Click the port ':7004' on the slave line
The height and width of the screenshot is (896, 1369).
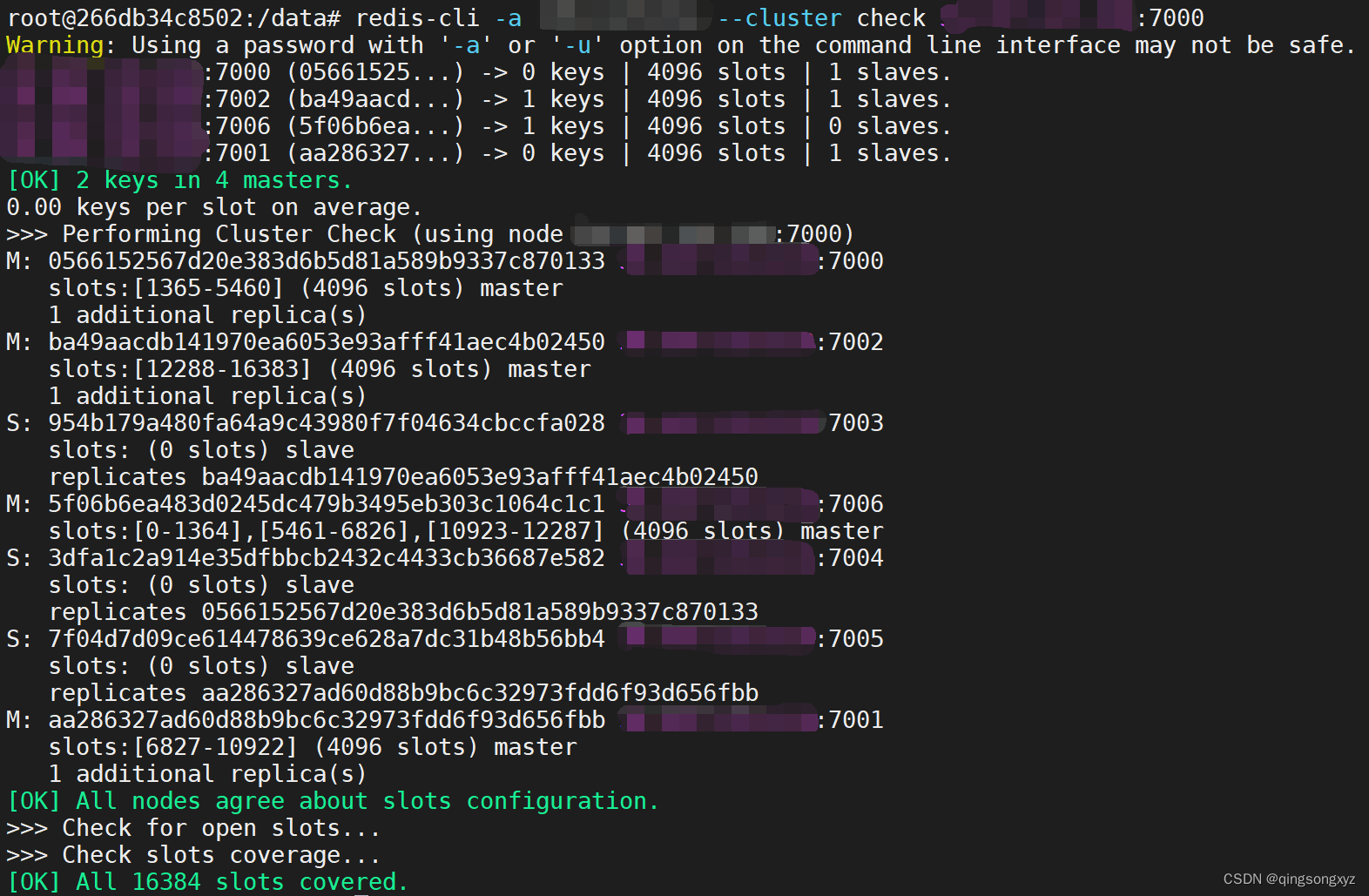(x=850, y=558)
